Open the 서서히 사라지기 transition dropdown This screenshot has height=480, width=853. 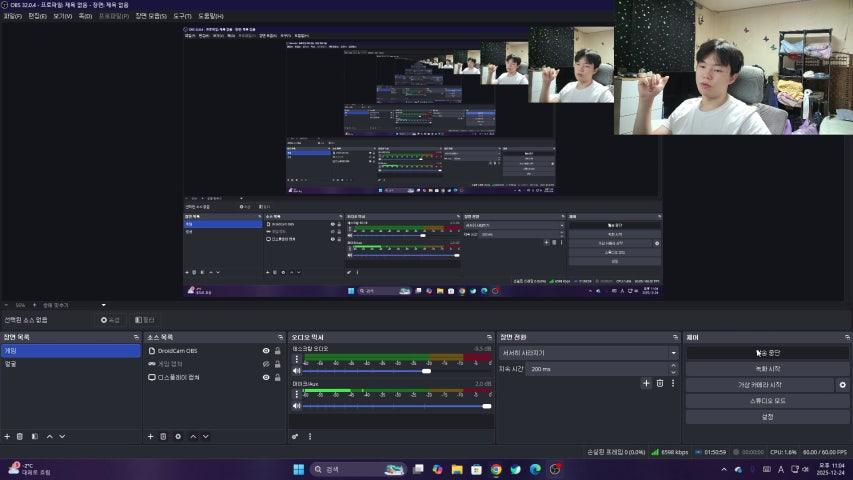tap(587, 353)
